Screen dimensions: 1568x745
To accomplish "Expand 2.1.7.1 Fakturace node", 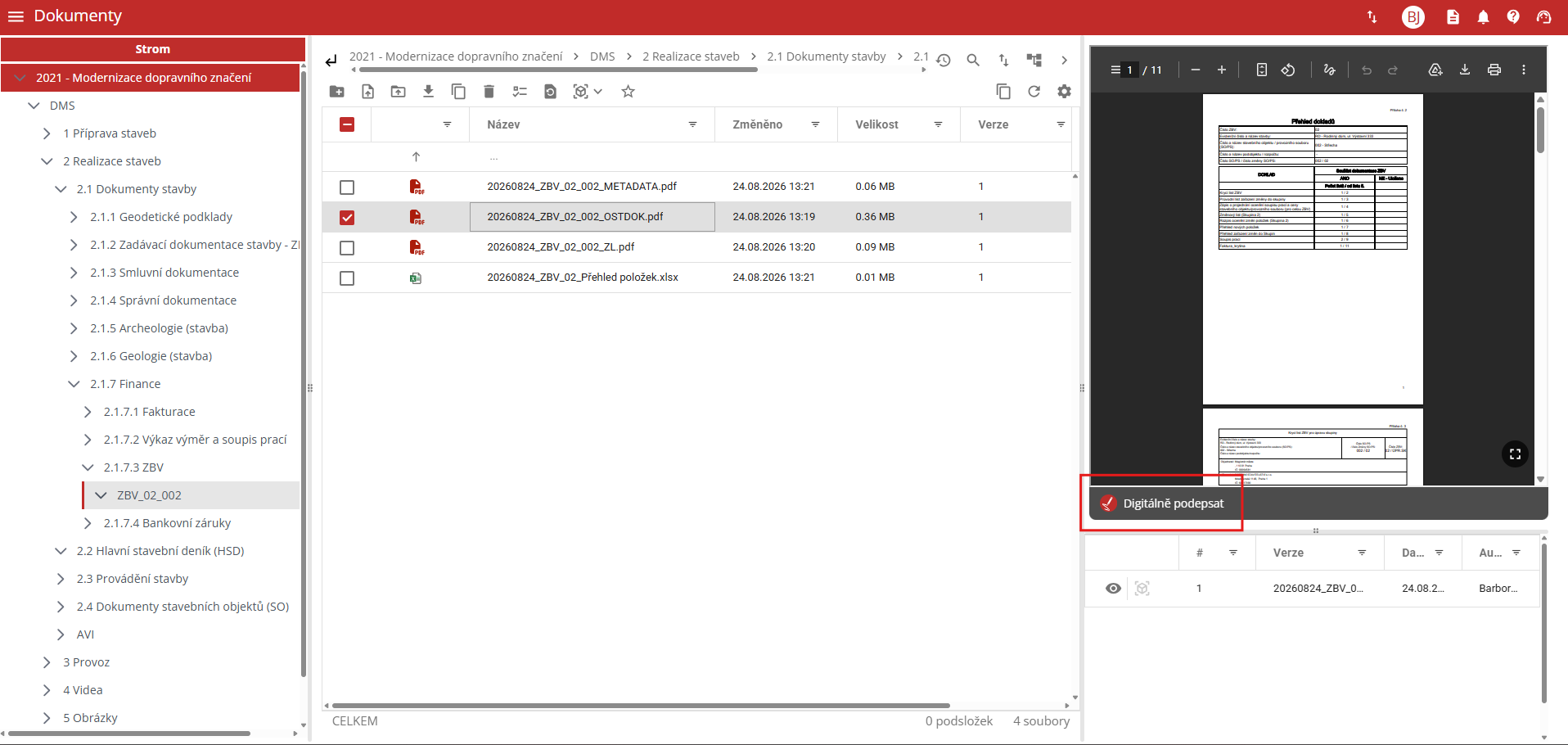I will click(88, 412).
